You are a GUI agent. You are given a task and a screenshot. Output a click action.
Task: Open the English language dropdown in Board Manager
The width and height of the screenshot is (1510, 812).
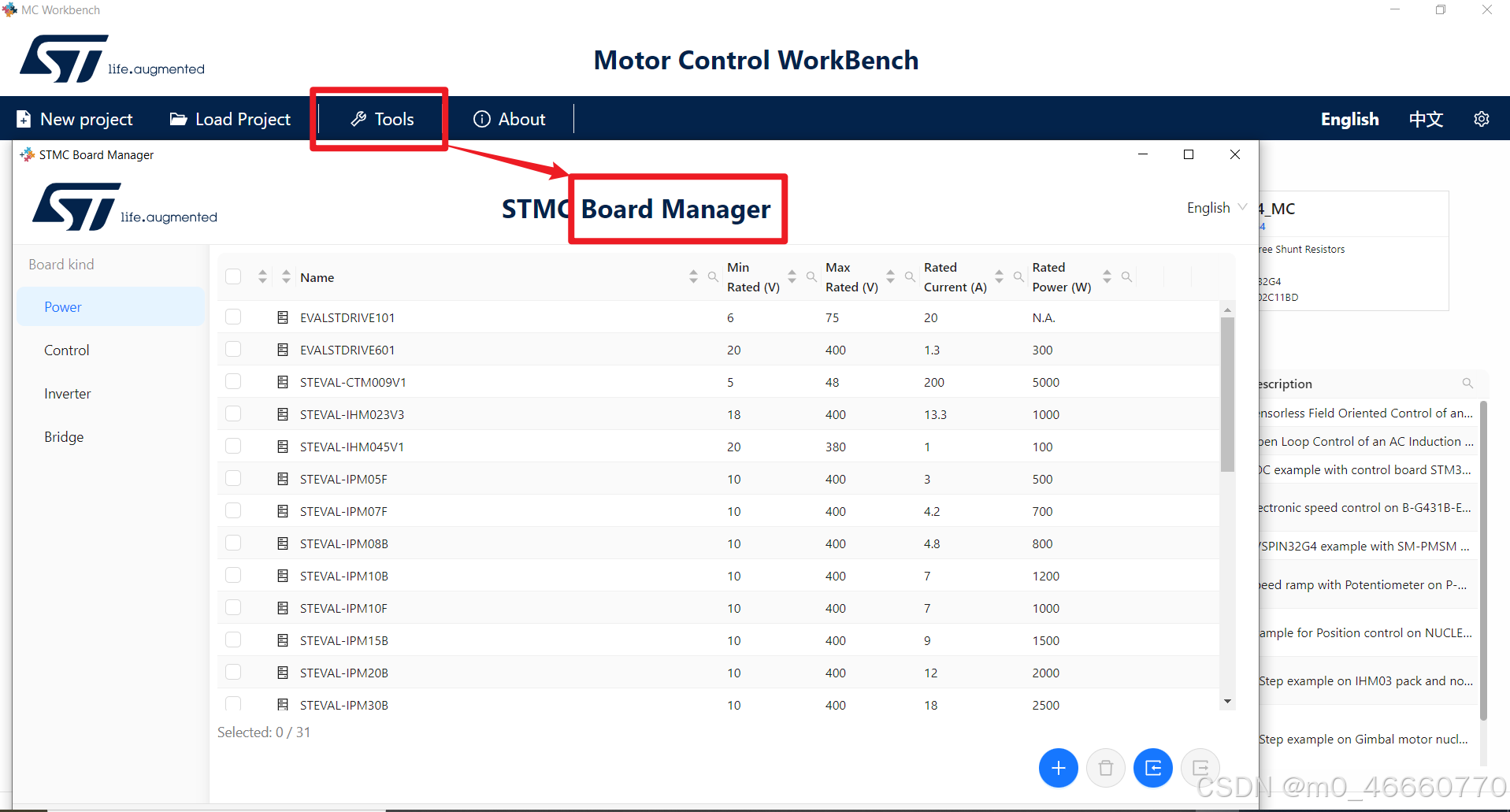[x=1217, y=207]
